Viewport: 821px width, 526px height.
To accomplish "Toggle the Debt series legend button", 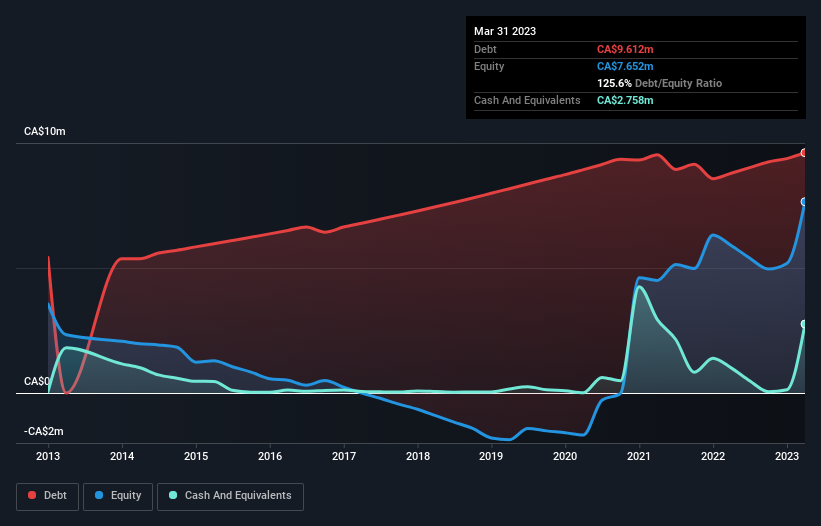I will [48, 496].
